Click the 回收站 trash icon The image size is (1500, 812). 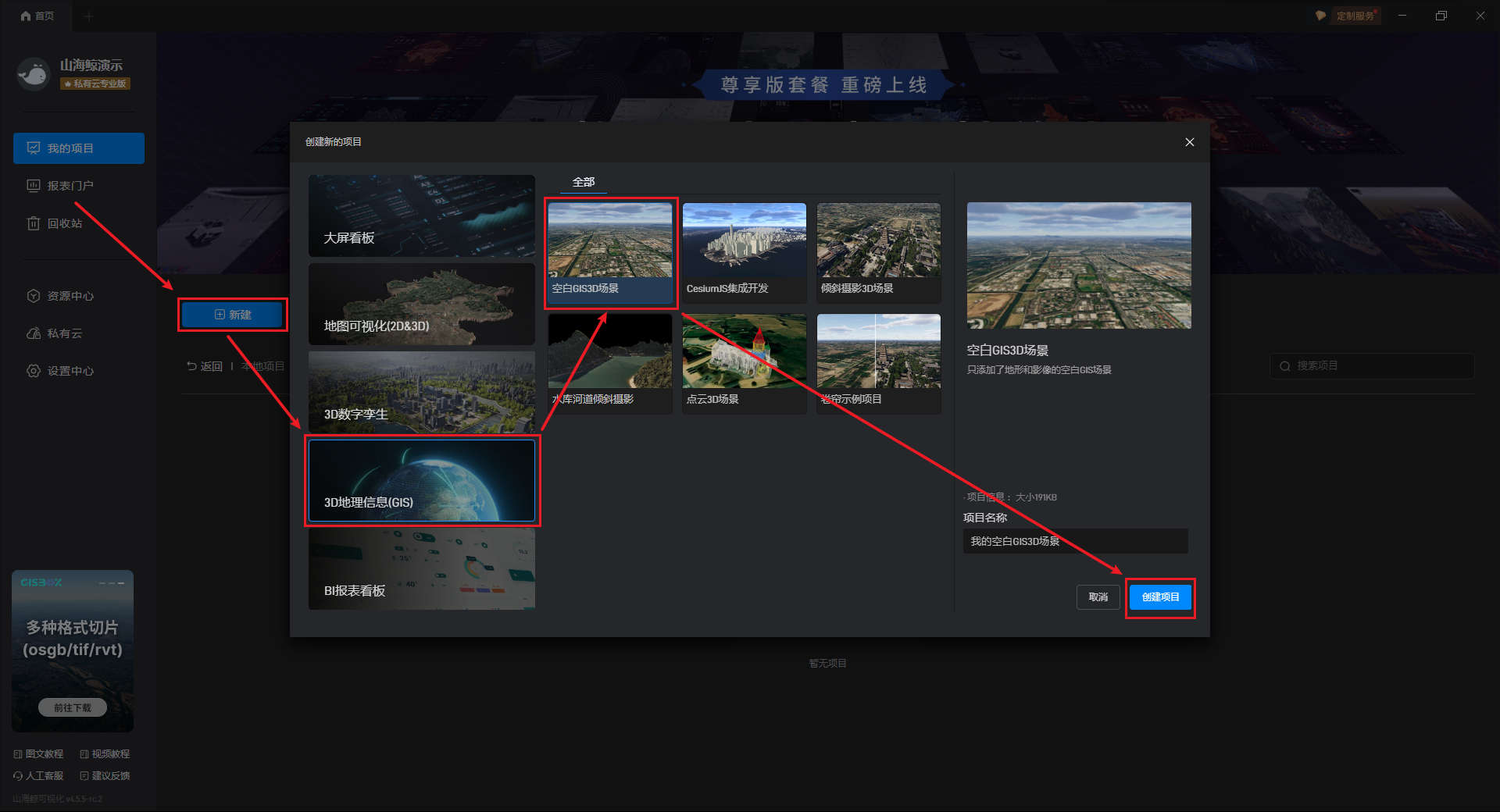click(x=34, y=223)
